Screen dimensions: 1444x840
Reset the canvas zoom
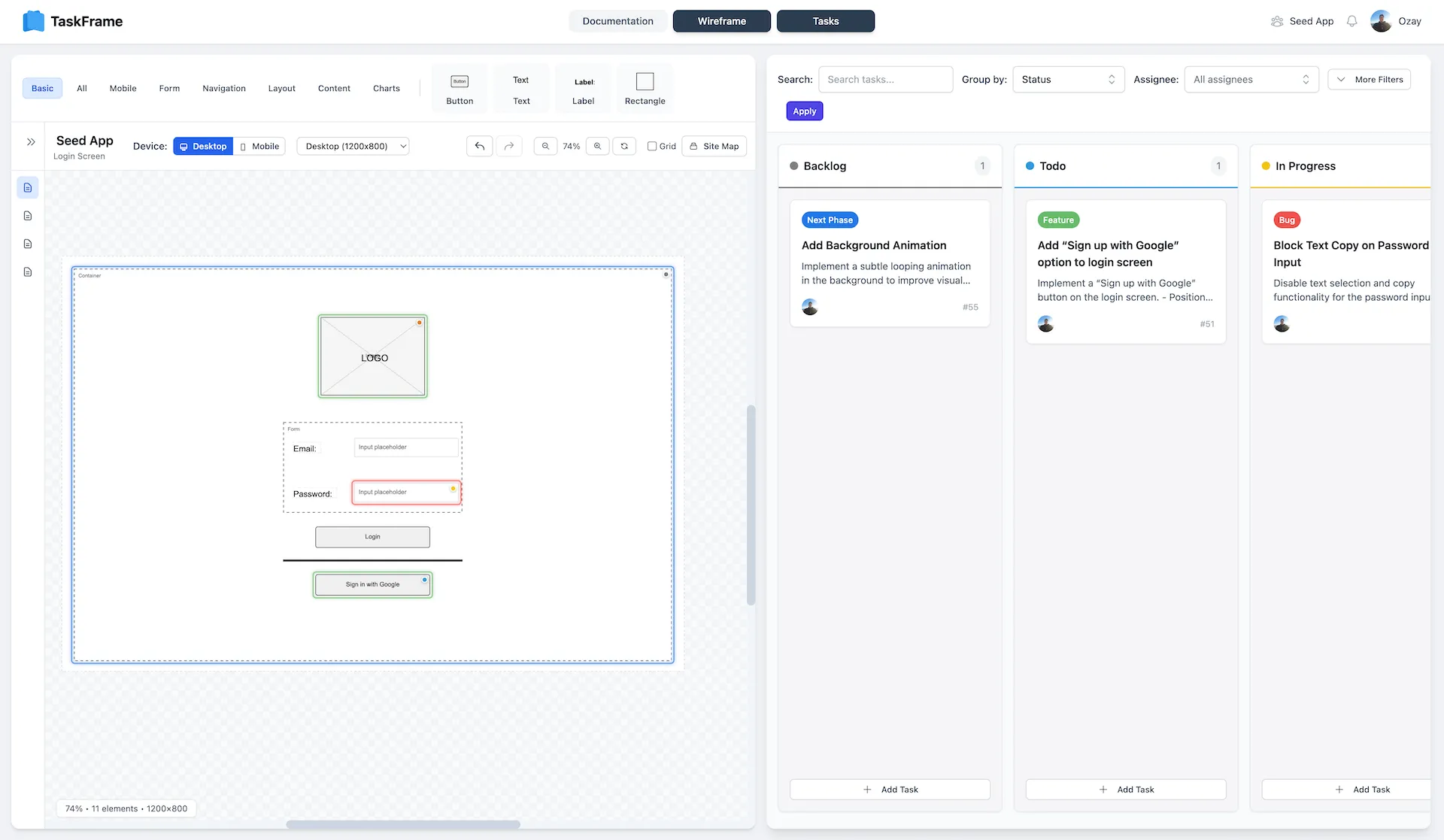624,146
